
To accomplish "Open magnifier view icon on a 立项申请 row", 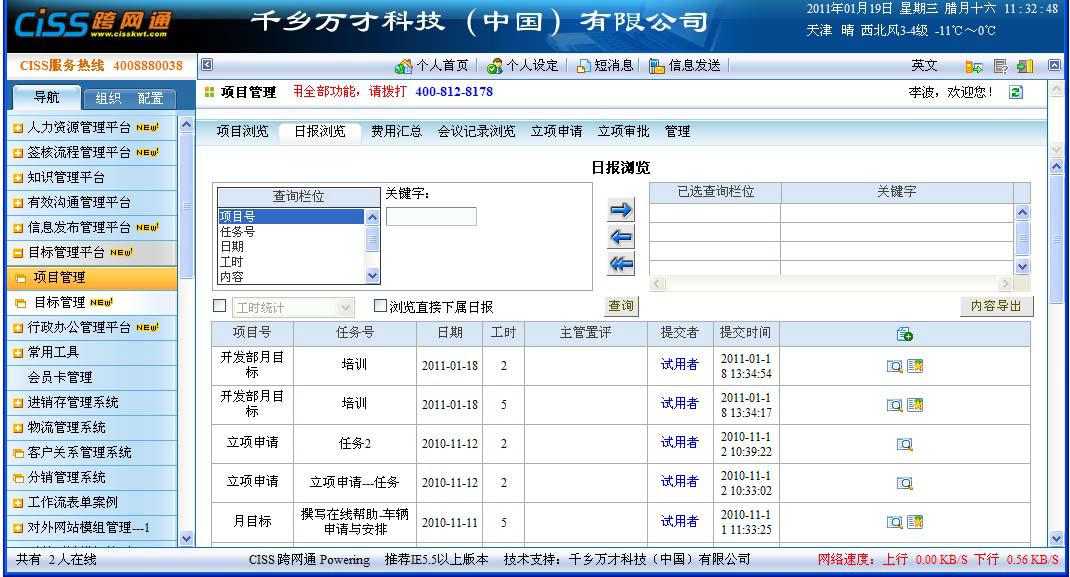I will tap(904, 443).
